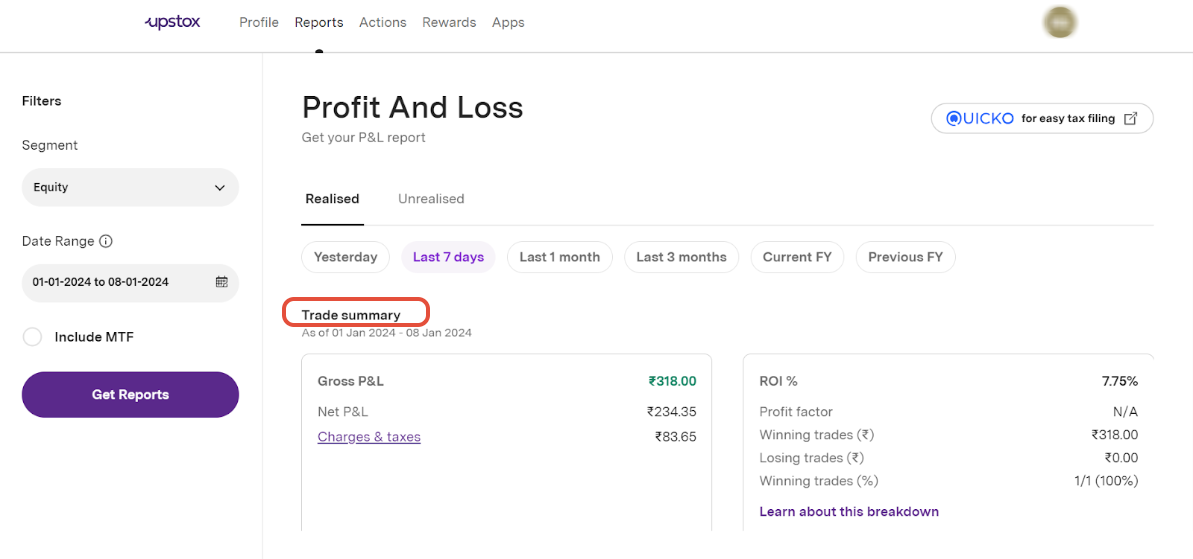Click the date range input field

pyautogui.click(x=130, y=282)
